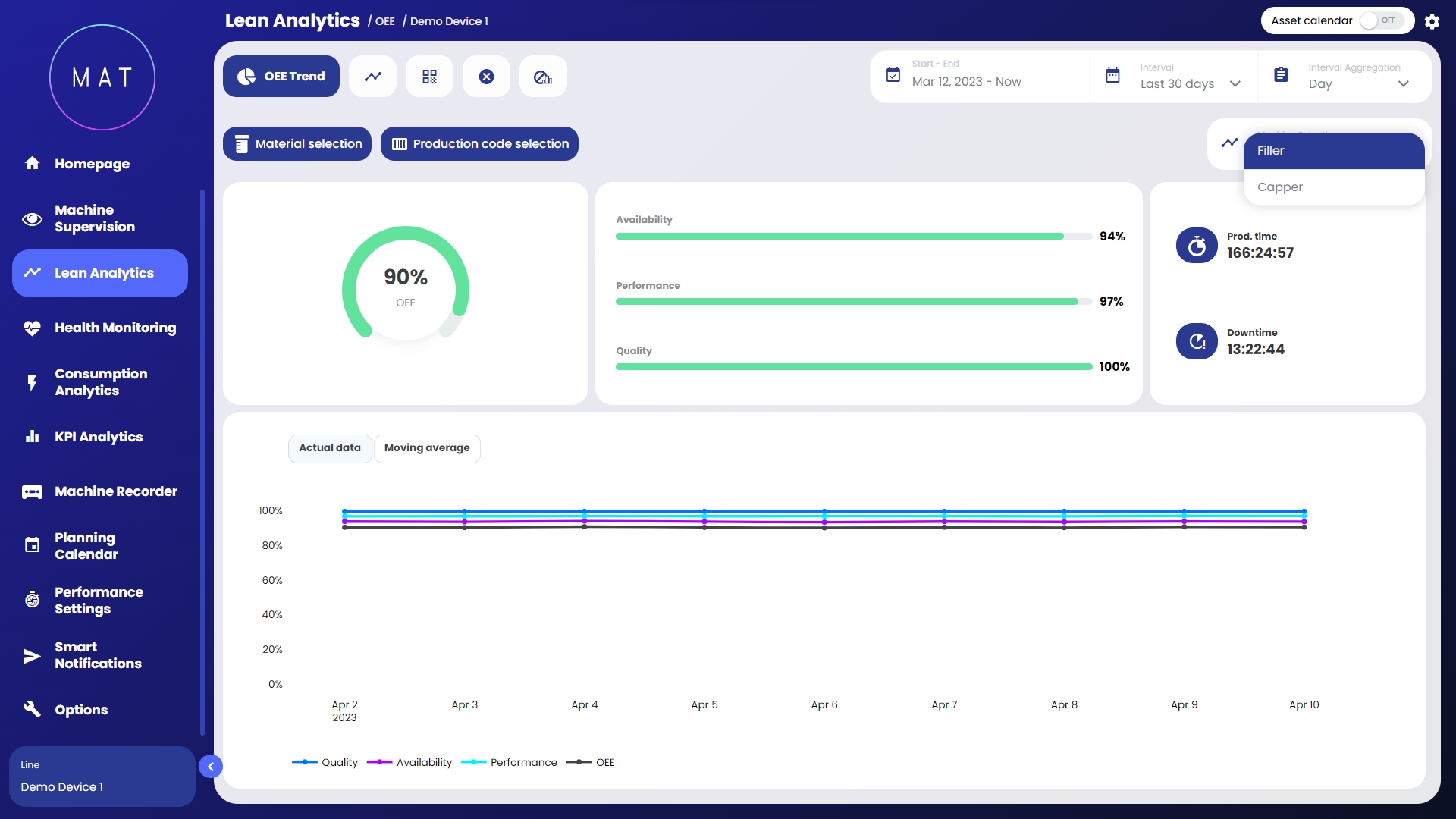
Task: Click the Start - End calendar icon
Action: (893, 75)
